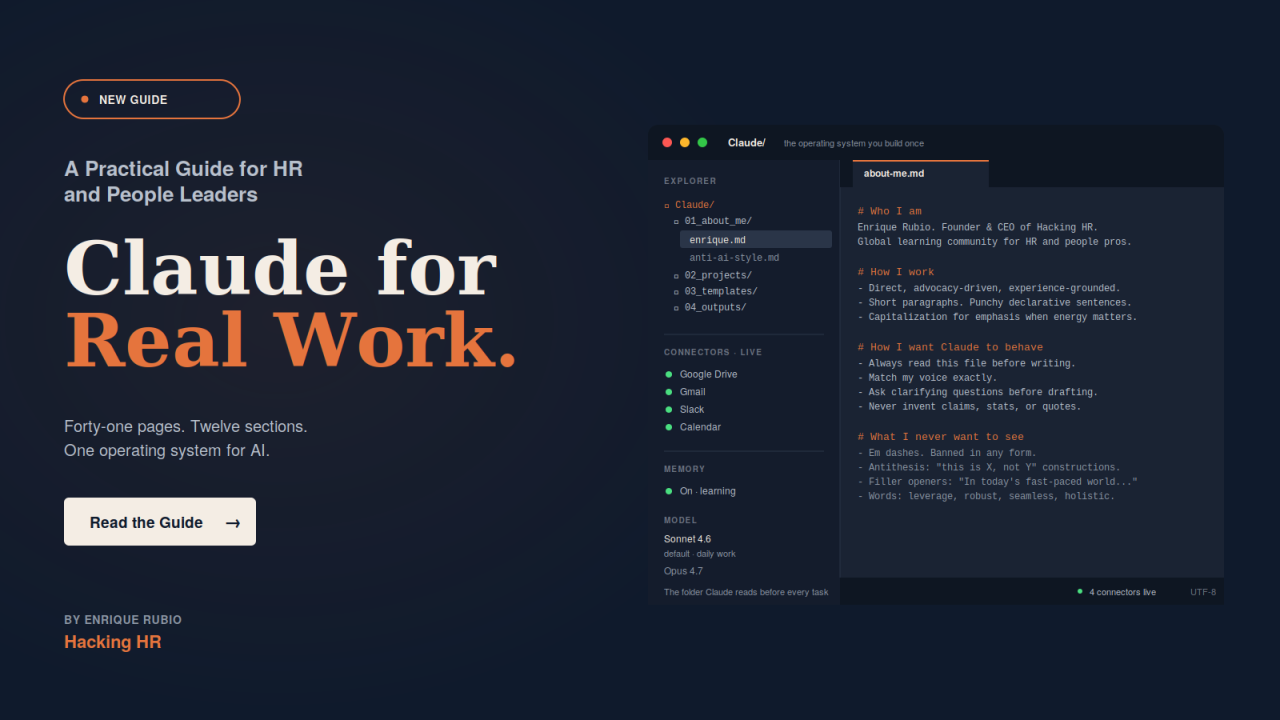Click the 'Words: leverage, robust, seamless' line

click(x=986, y=496)
